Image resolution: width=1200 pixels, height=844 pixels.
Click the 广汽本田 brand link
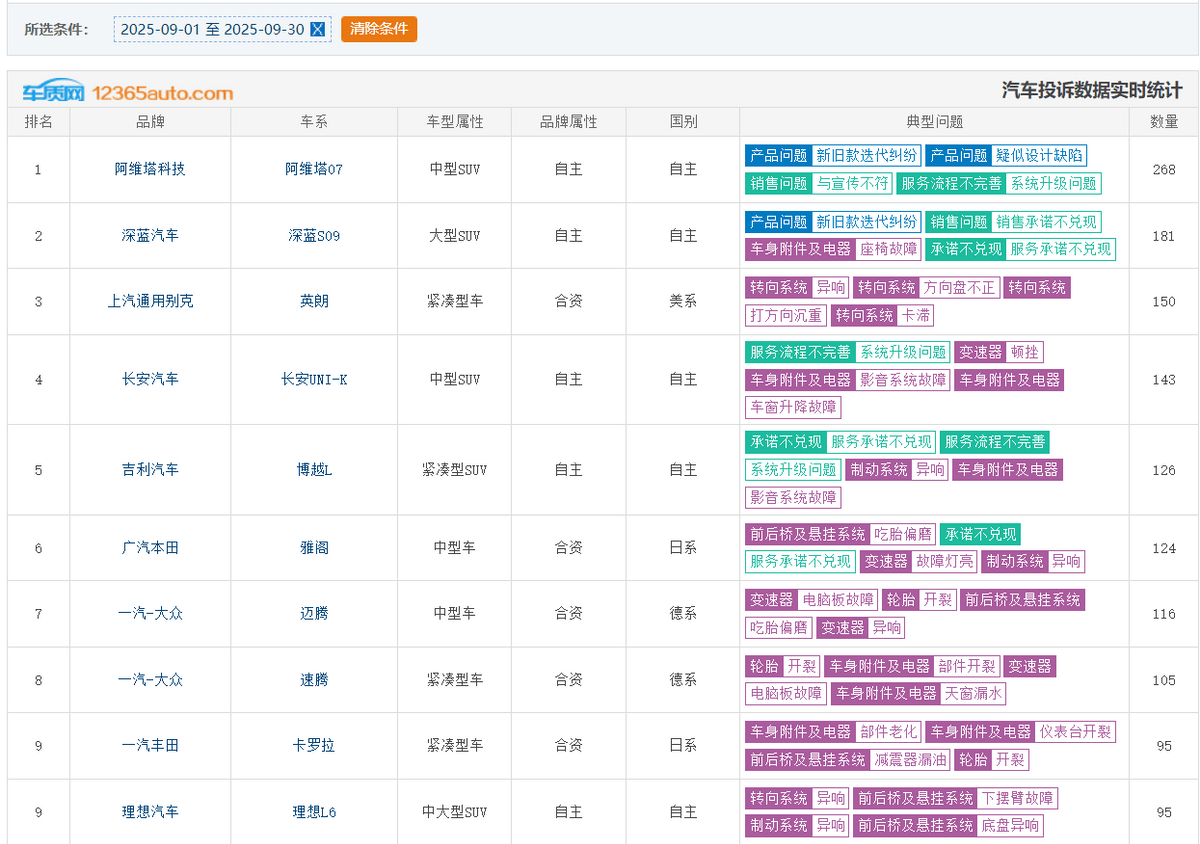(150, 548)
